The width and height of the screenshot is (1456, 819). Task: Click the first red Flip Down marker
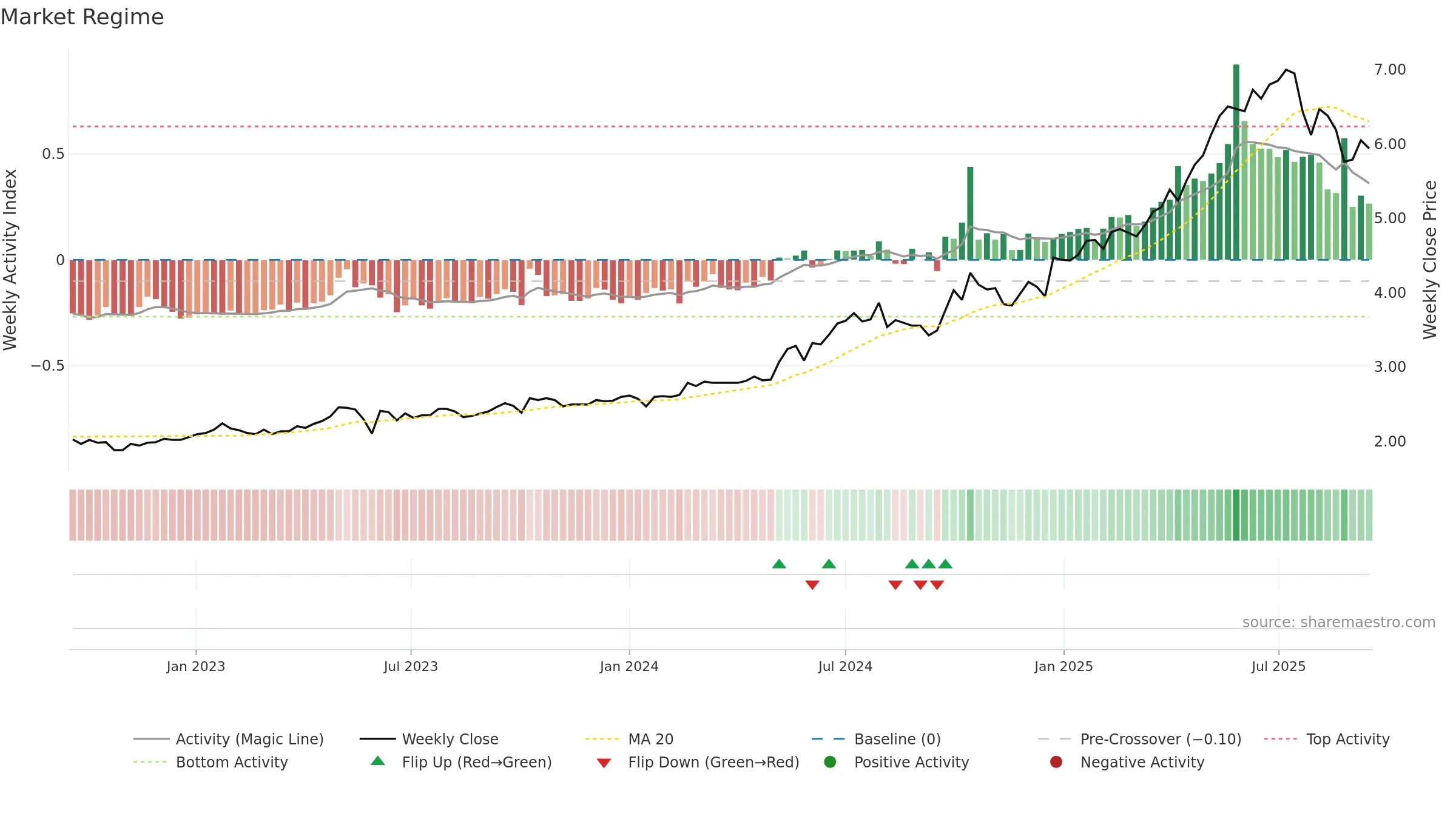812,585
